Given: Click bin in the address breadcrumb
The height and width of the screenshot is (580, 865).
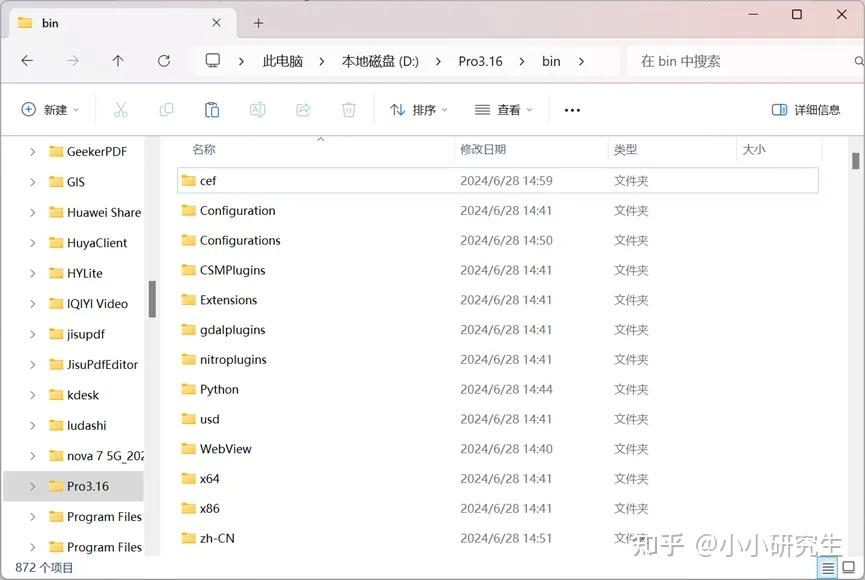Looking at the screenshot, I should 551,61.
